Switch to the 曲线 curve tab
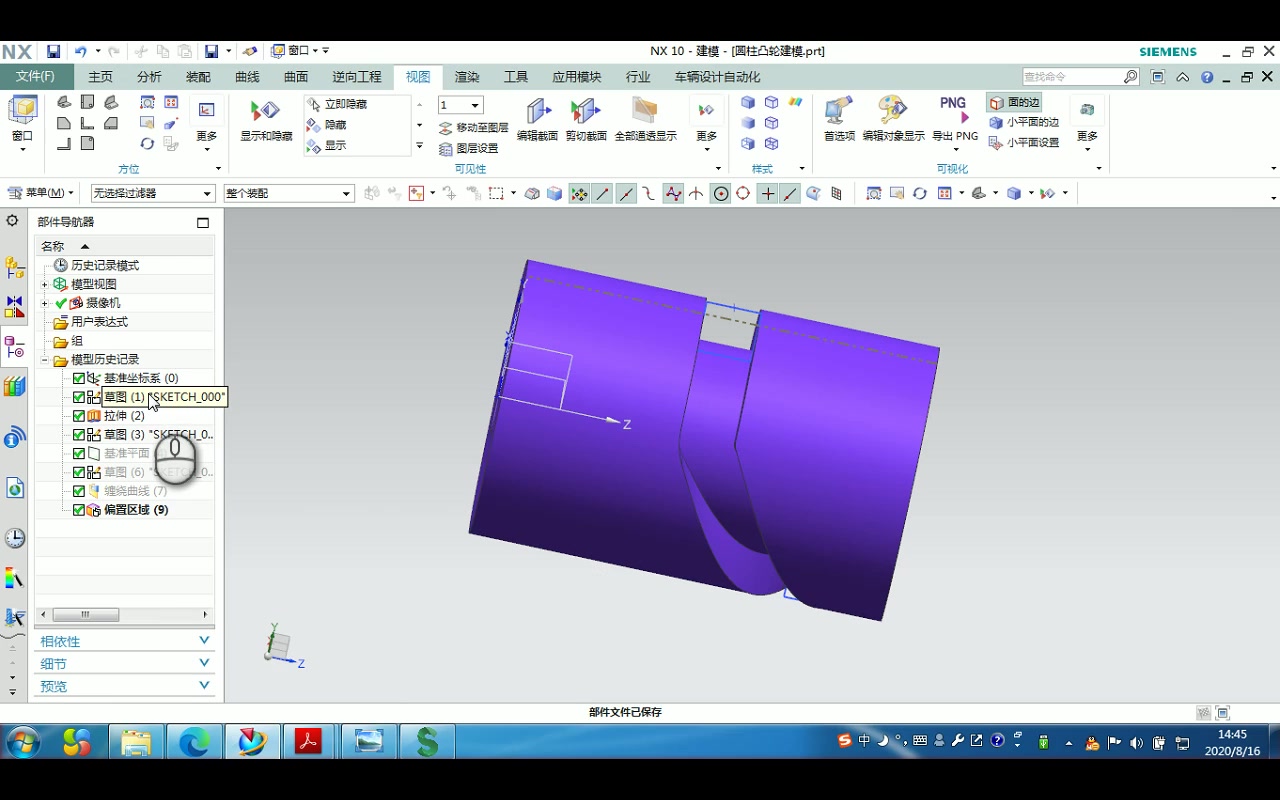Image resolution: width=1280 pixels, height=800 pixels. point(247,77)
